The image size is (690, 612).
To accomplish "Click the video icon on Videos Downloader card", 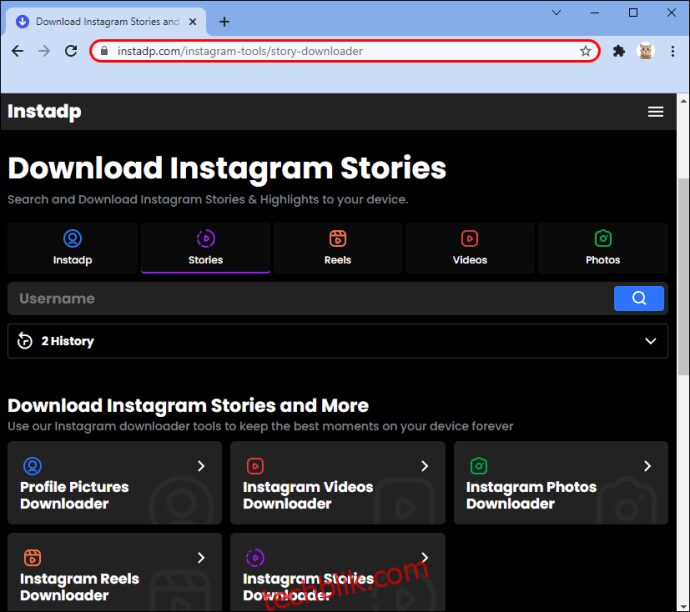I will 255,466.
